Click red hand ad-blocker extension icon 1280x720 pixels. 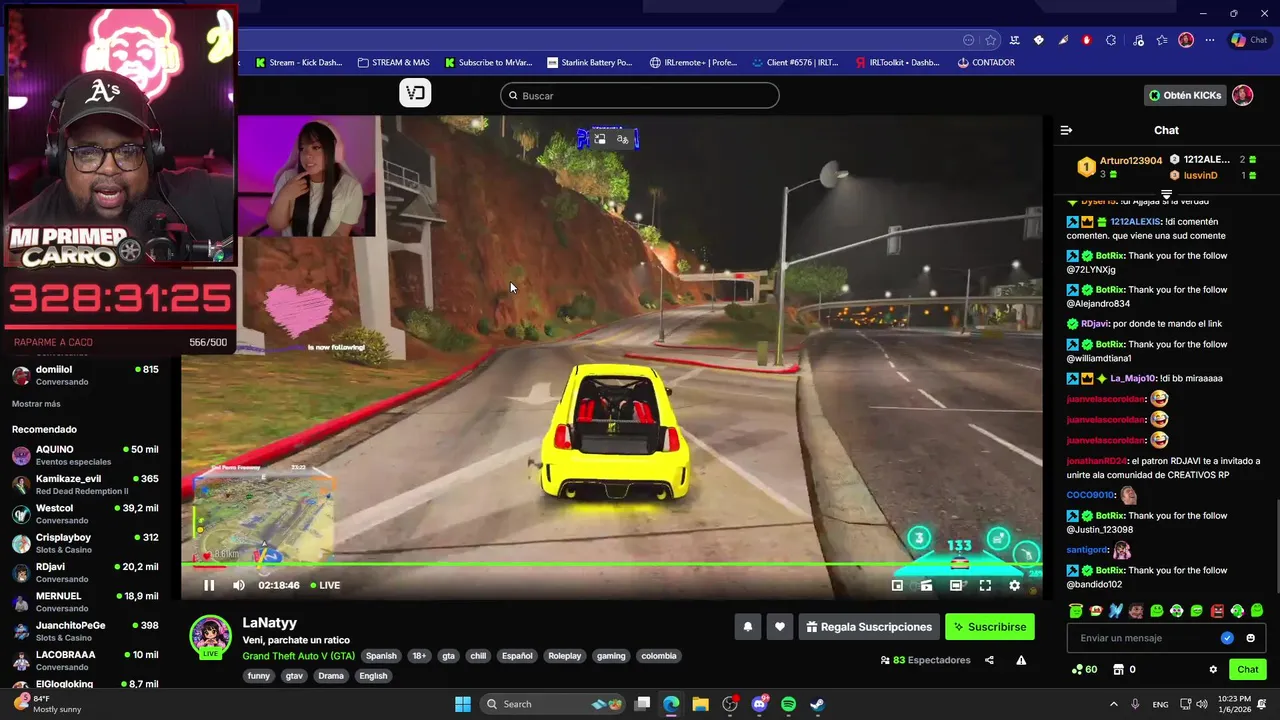[x=1087, y=40]
